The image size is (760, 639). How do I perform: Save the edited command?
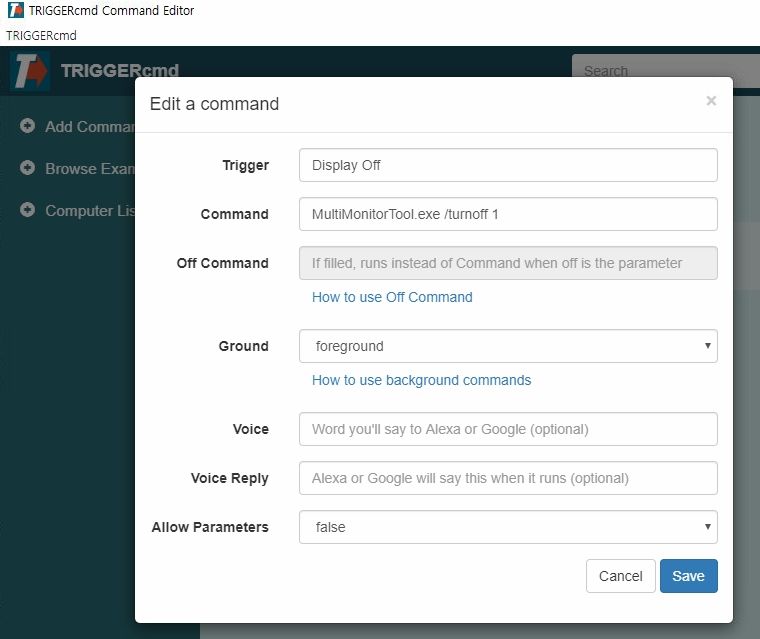point(688,576)
